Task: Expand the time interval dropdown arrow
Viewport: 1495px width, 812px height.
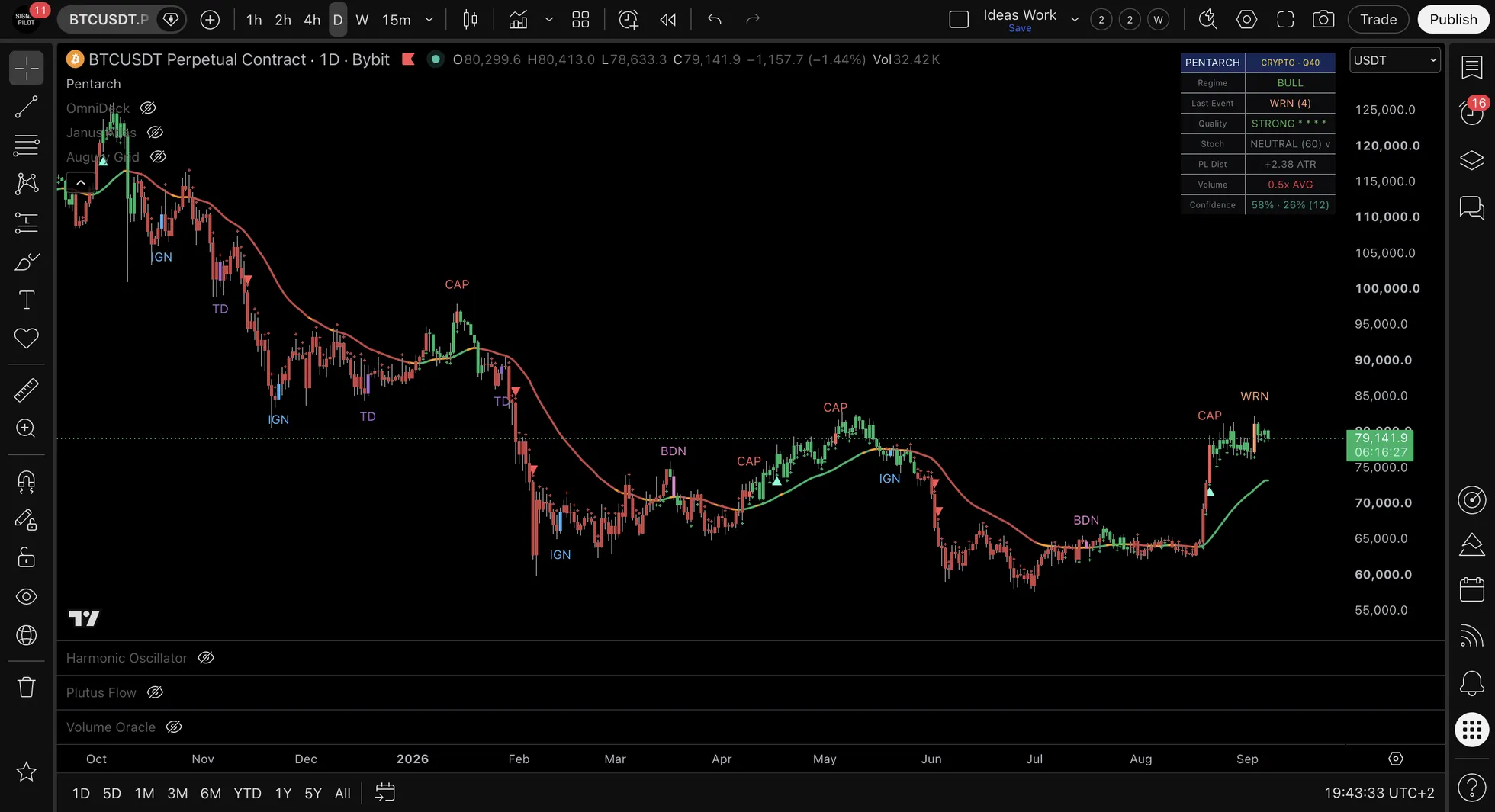Action: (x=429, y=19)
